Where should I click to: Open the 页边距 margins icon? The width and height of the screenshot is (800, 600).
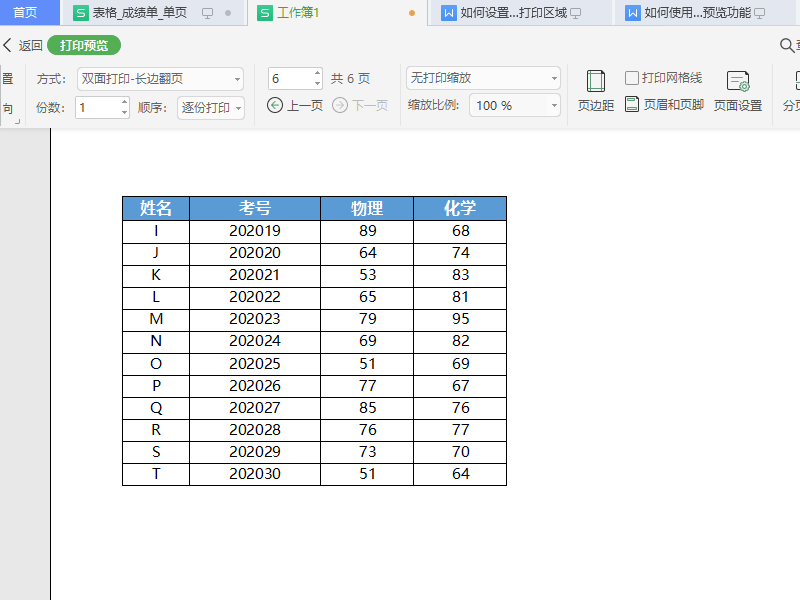coord(595,81)
